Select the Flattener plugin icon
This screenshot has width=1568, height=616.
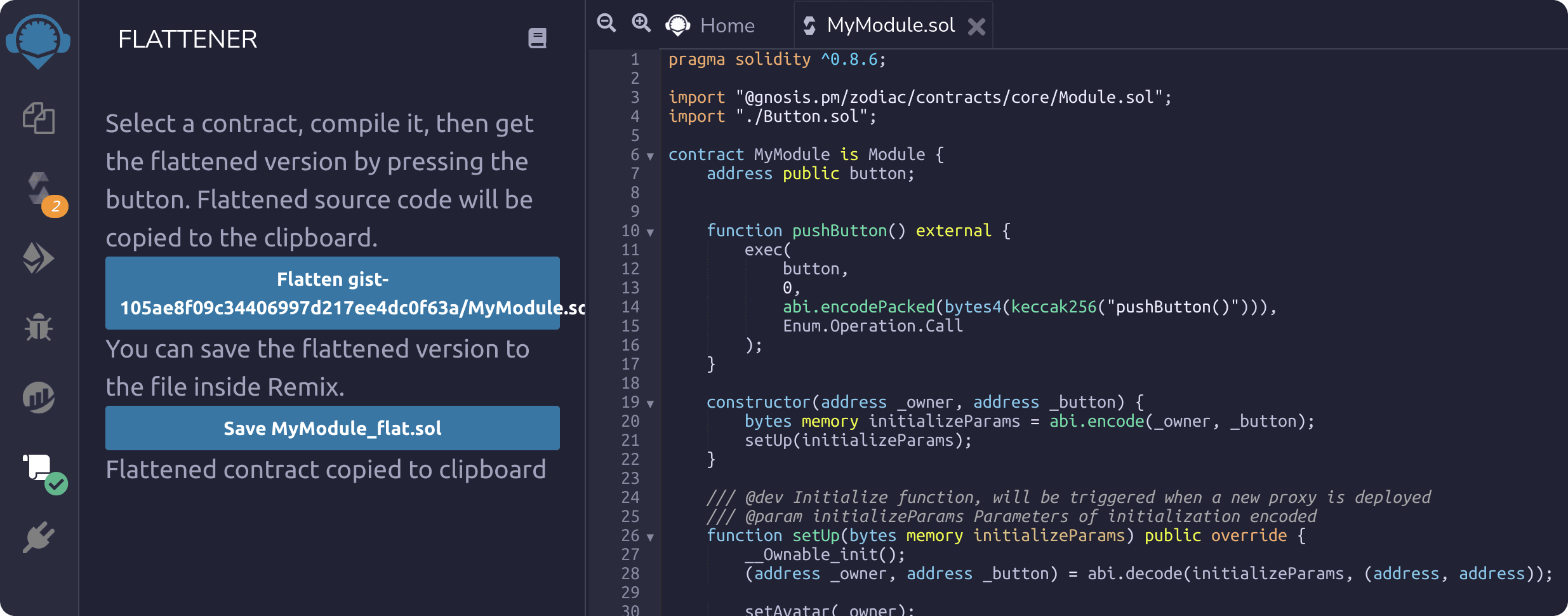(x=44, y=474)
